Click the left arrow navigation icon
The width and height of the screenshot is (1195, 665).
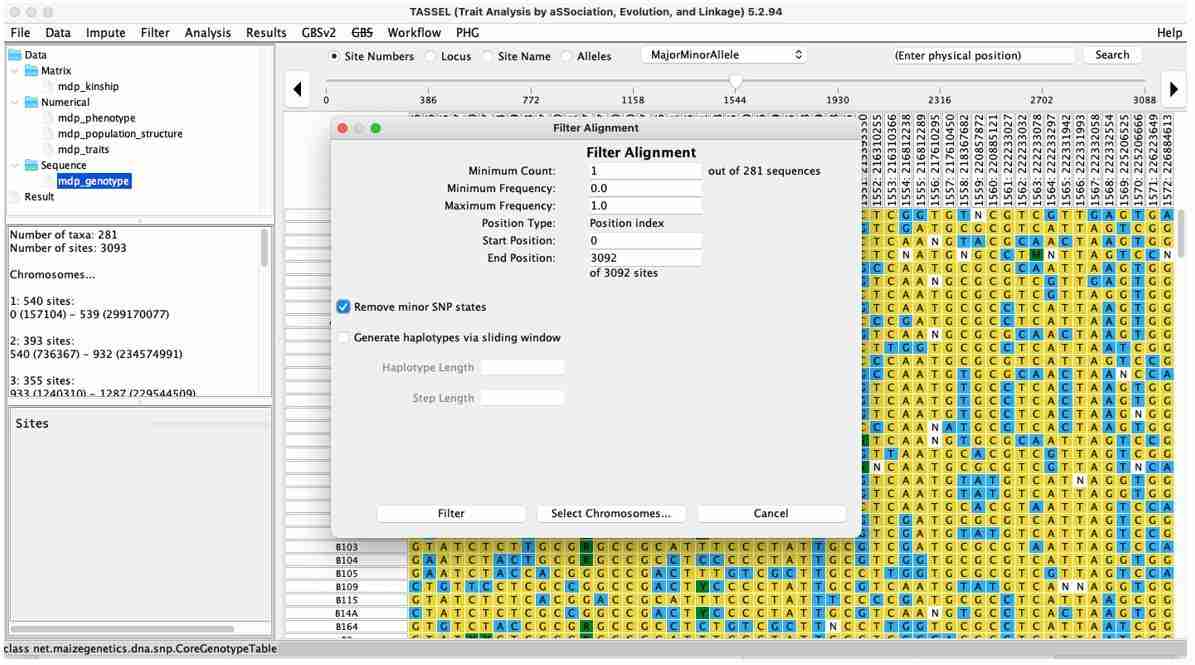pos(297,89)
